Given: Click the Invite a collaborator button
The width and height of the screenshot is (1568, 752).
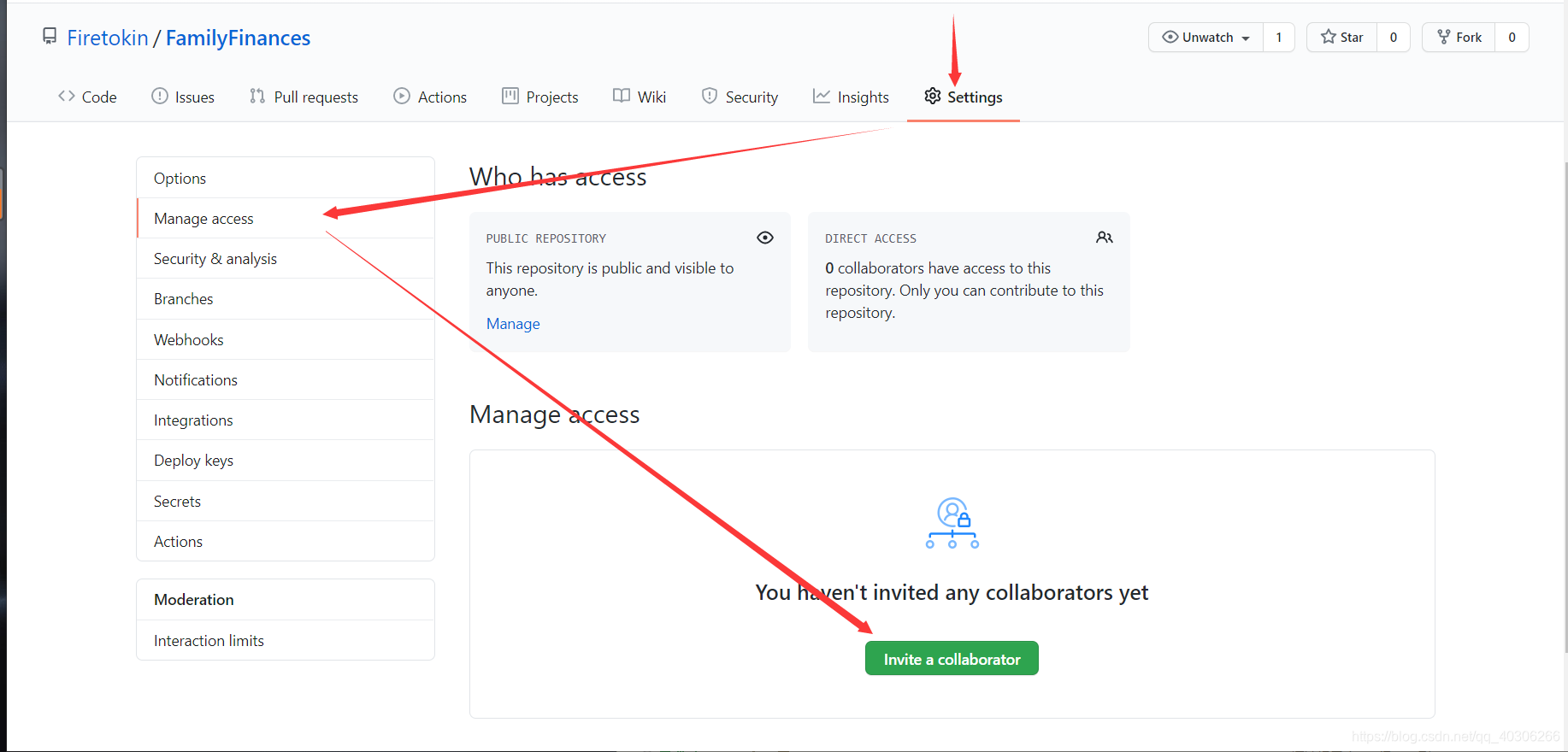Looking at the screenshot, I should 952,658.
